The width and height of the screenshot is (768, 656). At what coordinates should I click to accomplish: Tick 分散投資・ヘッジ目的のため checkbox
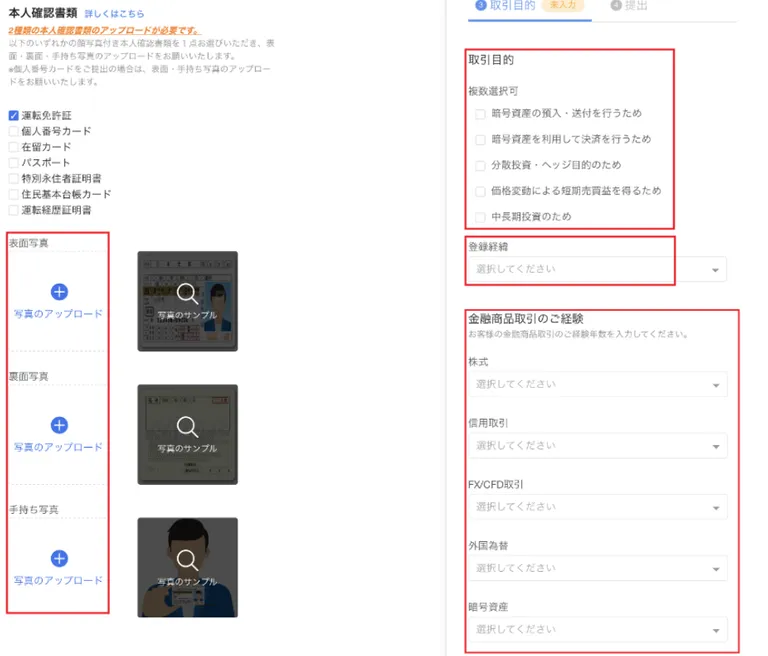point(480,166)
